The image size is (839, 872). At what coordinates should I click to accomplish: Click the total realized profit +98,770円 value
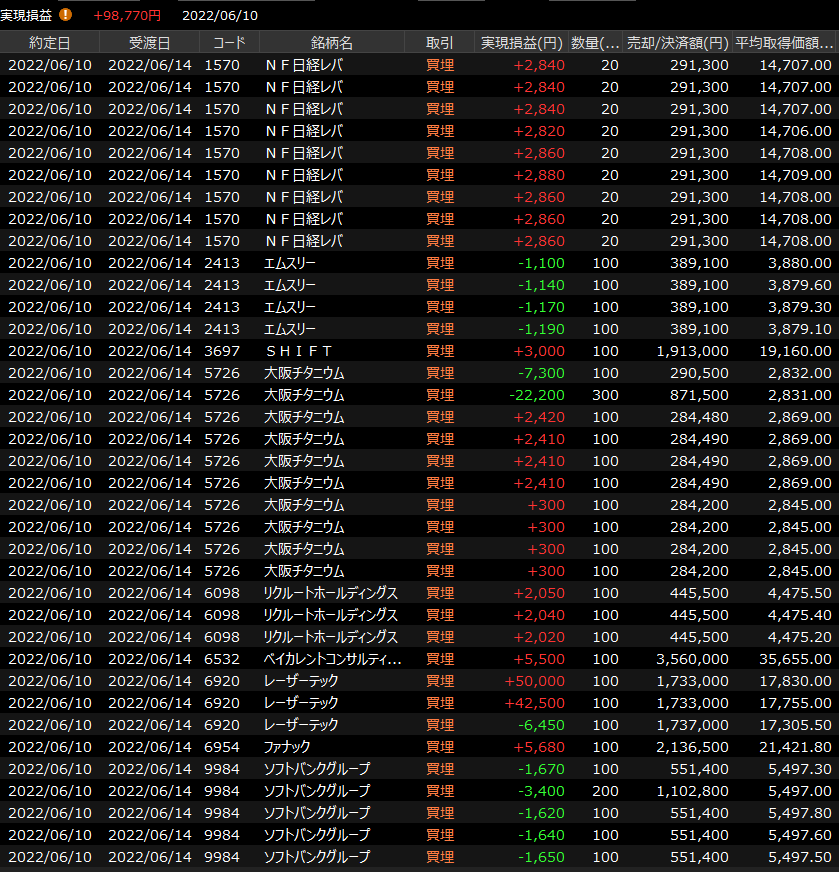[126, 15]
